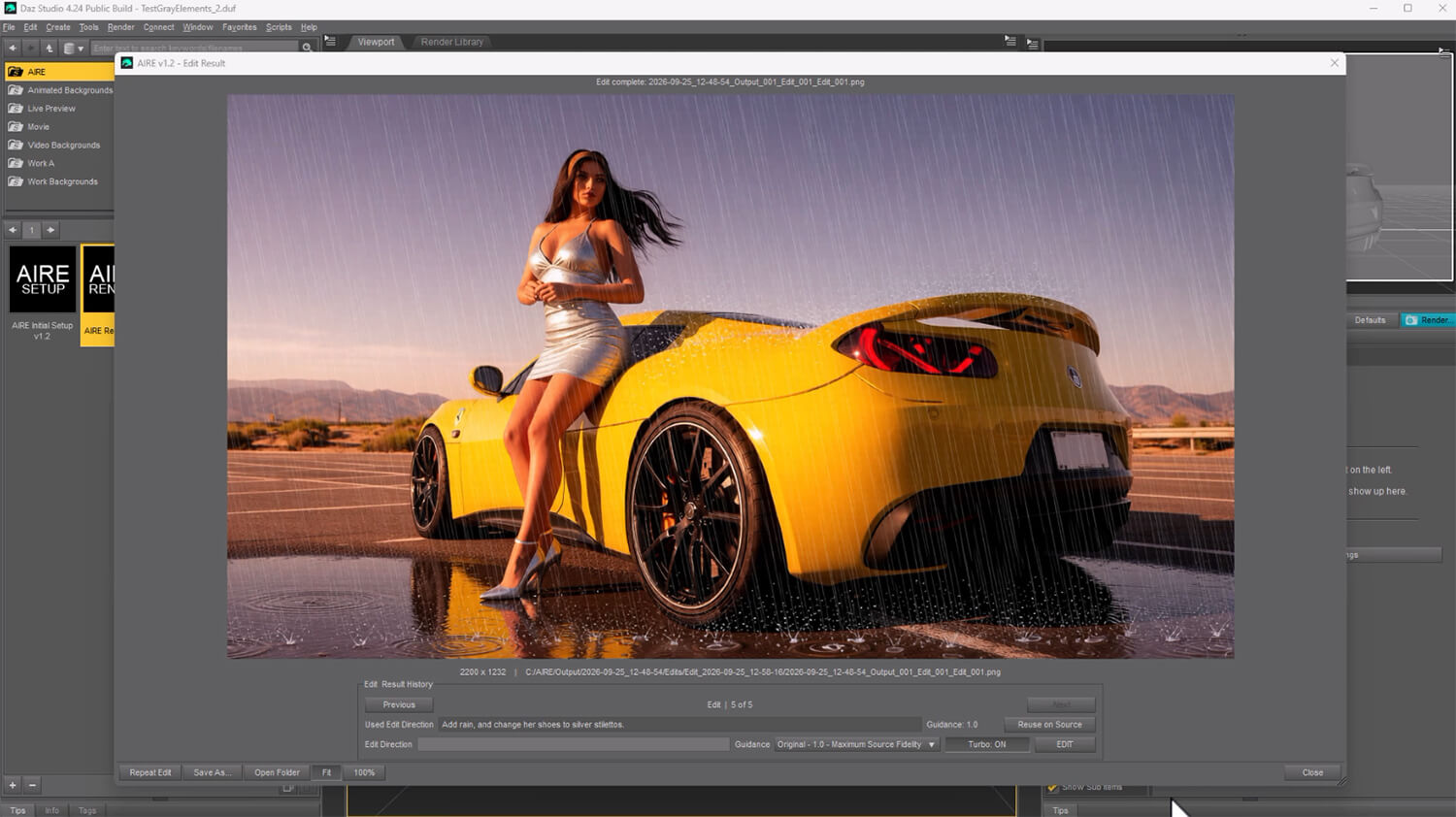Go to next page of content thumbnails
1456x817 pixels.
coord(50,230)
